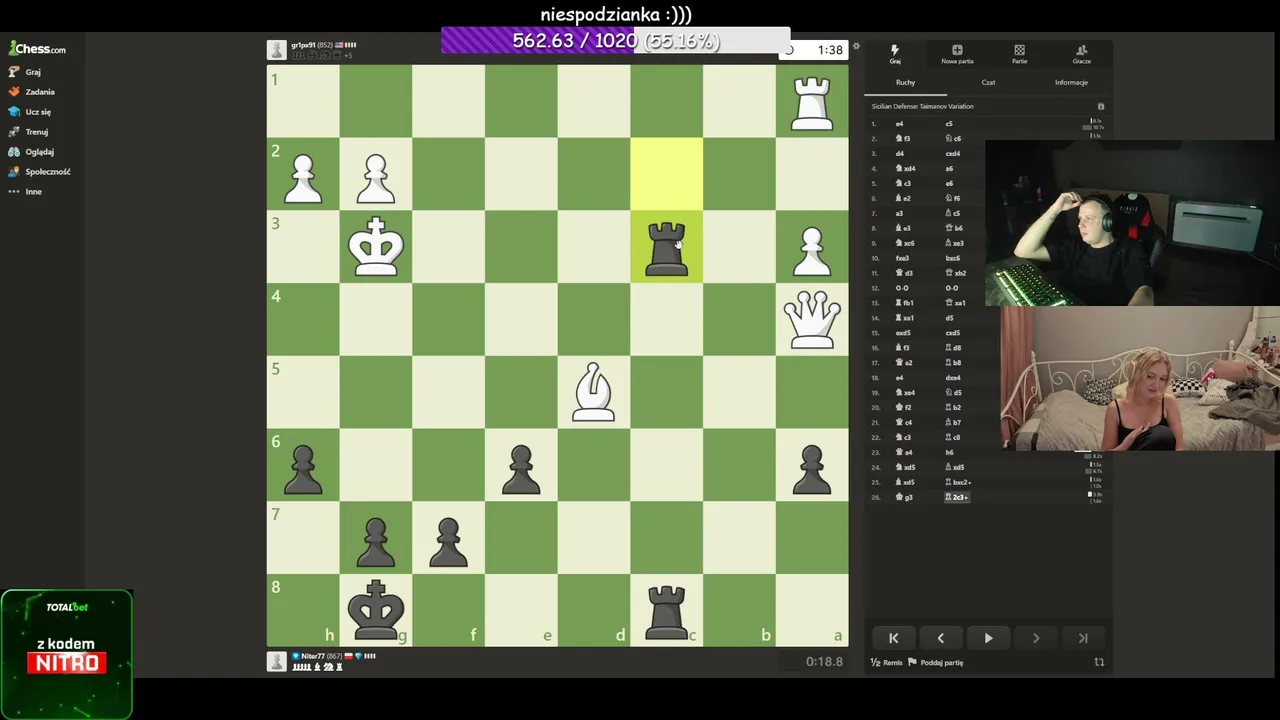Screen dimensions: 1280x720
Task: Start a Nowa partia from panel
Action: coord(957,54)
